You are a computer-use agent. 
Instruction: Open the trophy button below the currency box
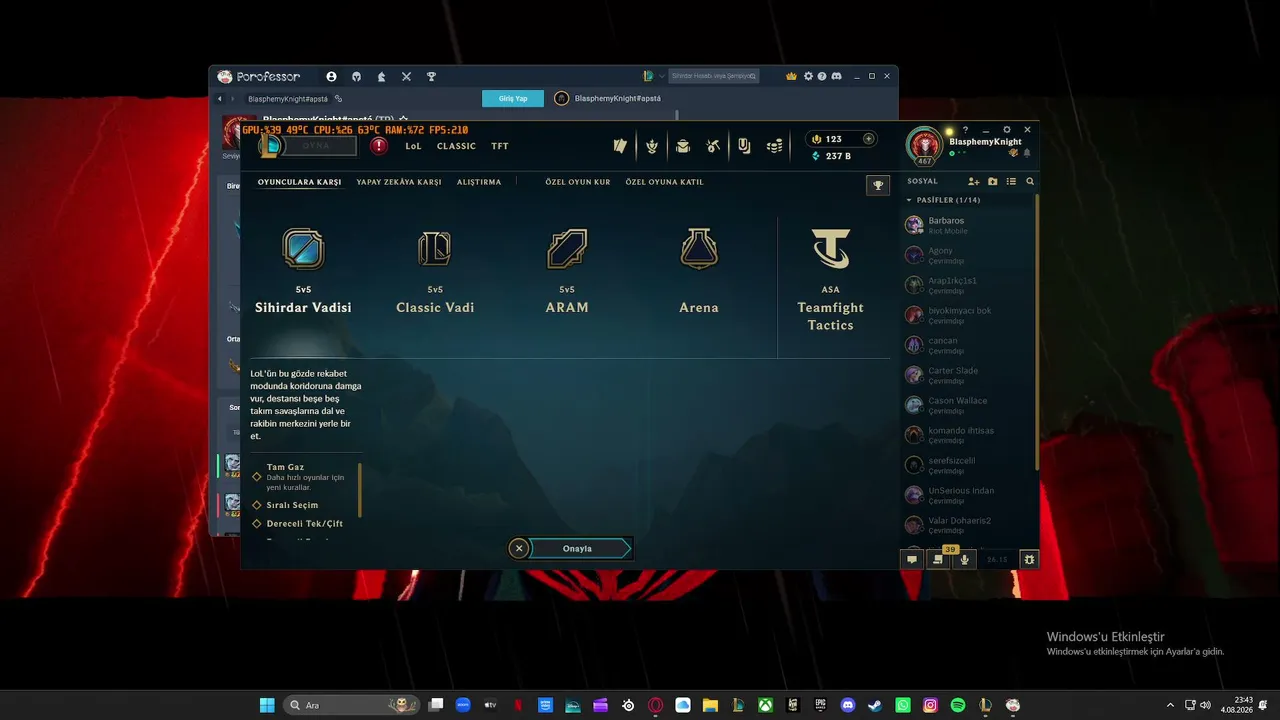tap(878, 185)
